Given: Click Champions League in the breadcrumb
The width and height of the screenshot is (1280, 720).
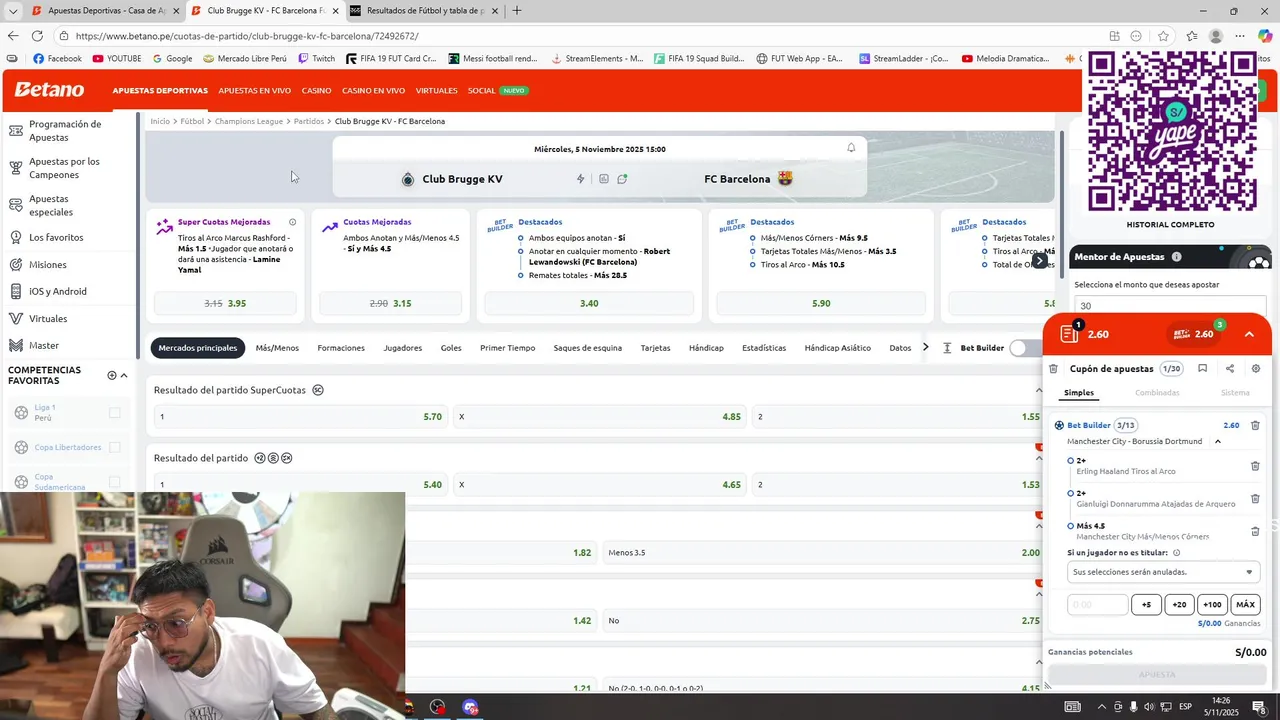Looking at the screenshot, I should [x=249, y=121].
